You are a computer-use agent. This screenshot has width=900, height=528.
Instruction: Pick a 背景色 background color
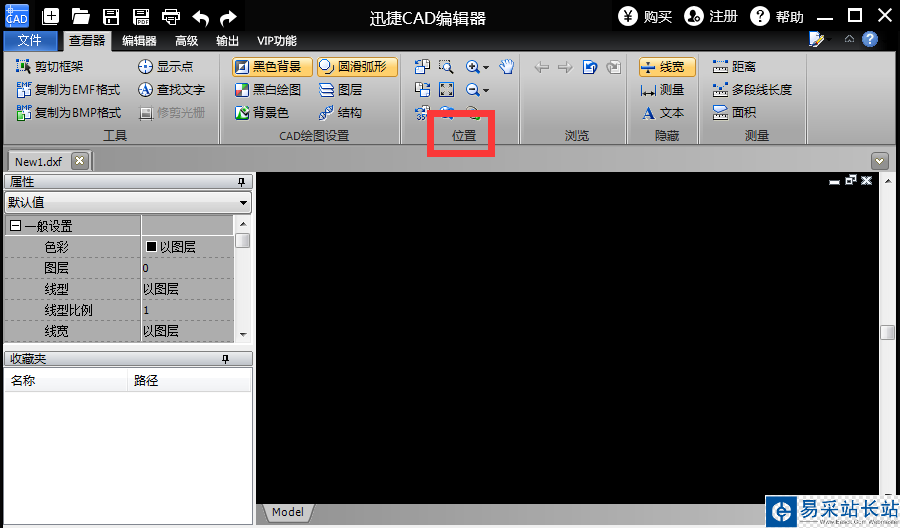coord(262,112)
